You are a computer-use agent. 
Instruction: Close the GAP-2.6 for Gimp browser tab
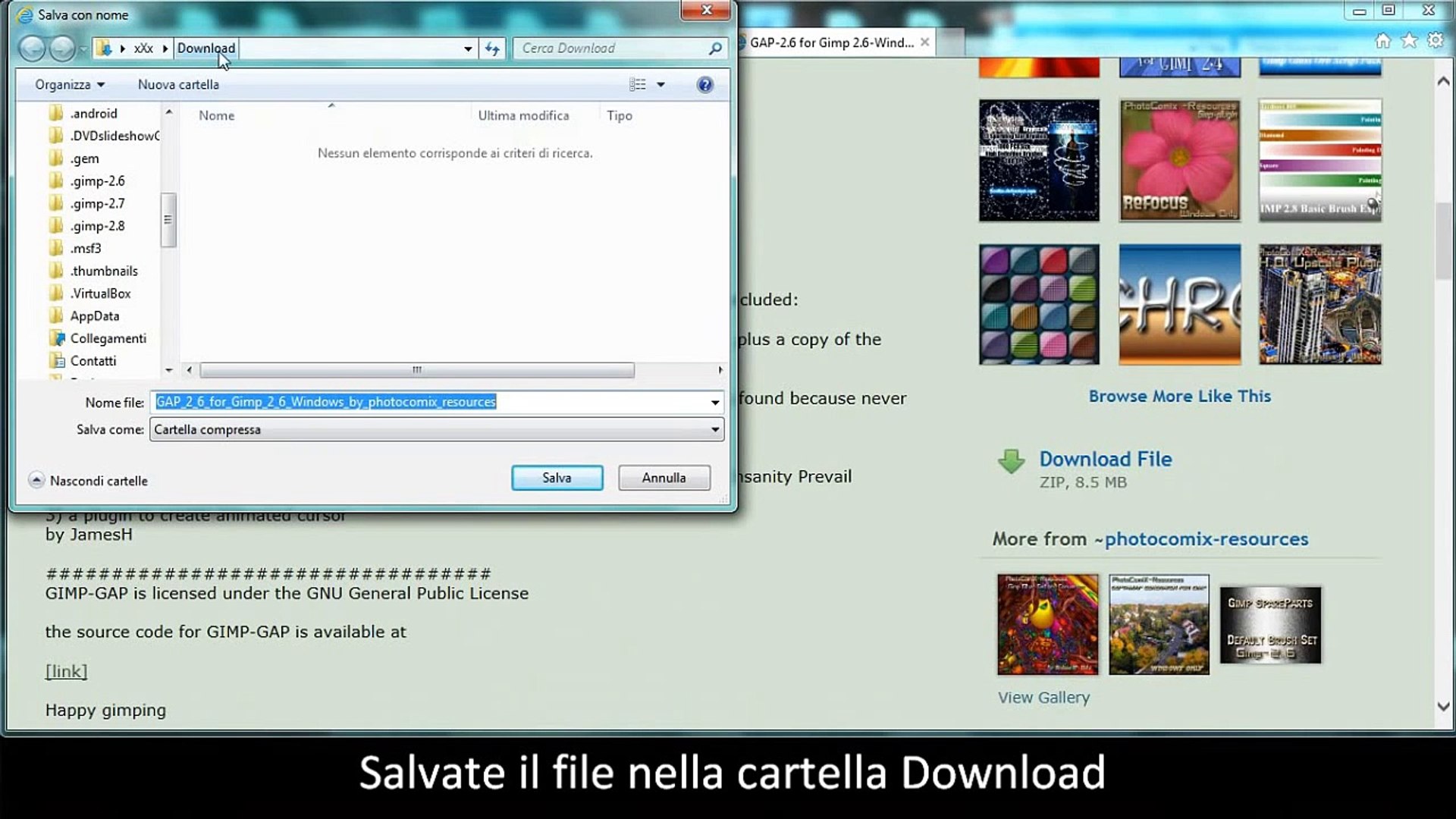coord(924,42)
